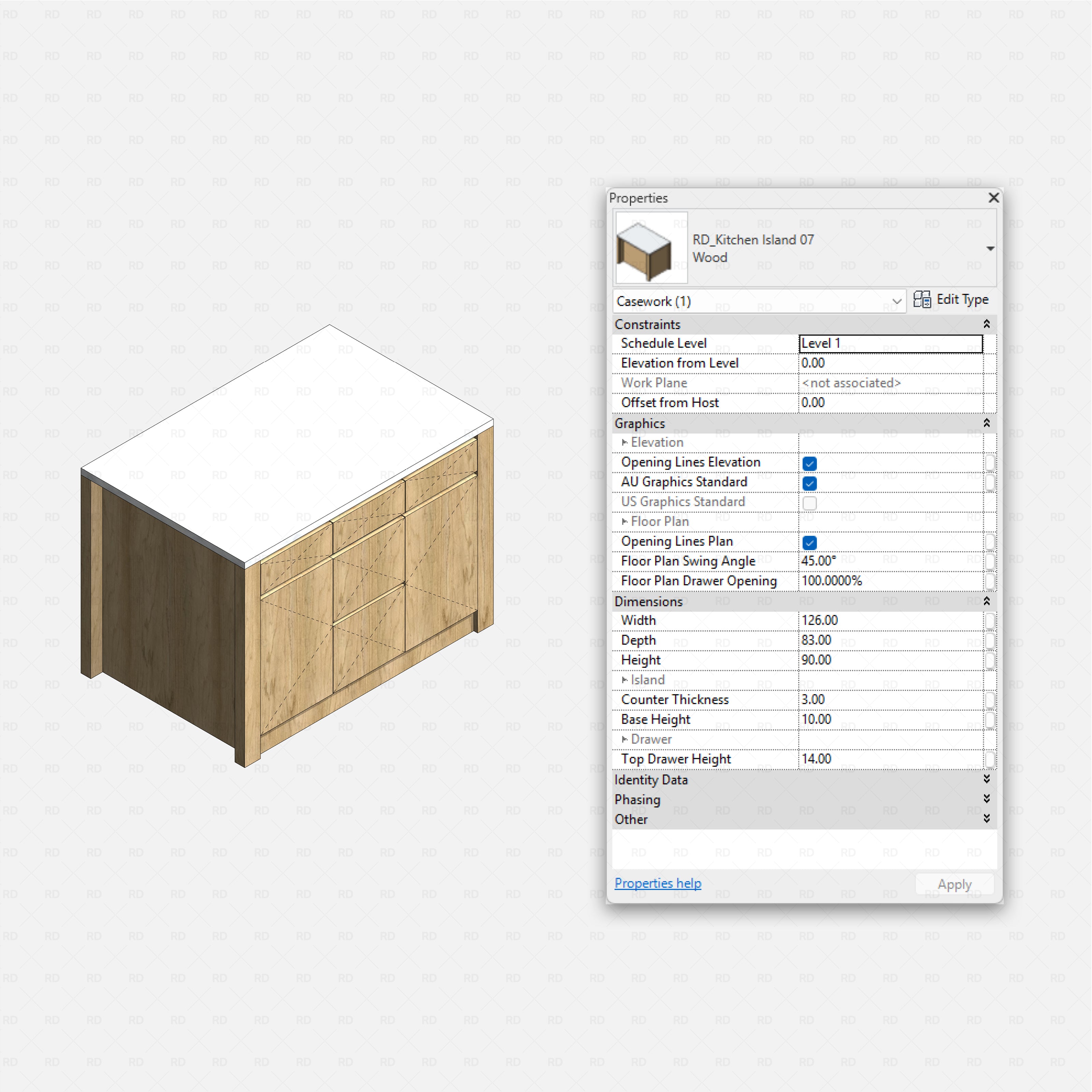The height and width of the screenshot is (1092, 1092).
Task: Uncheck Opening Lines Elevation
Action: [809, 463]
